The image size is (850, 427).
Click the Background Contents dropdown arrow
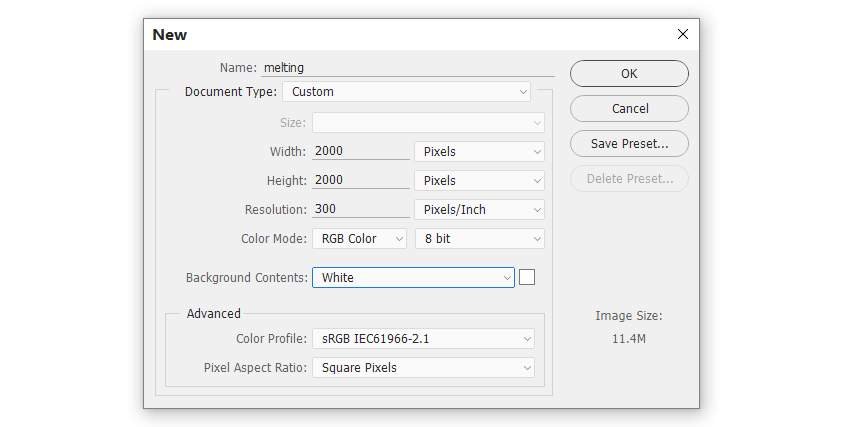coord(507,278)
